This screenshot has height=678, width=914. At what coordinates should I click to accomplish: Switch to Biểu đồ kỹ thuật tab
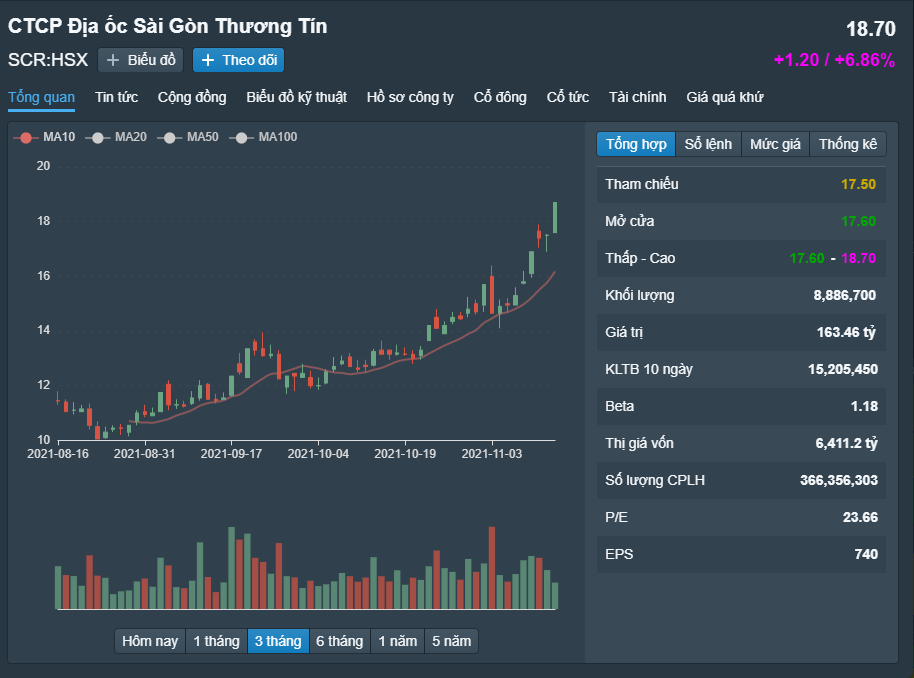click(296, 97)
